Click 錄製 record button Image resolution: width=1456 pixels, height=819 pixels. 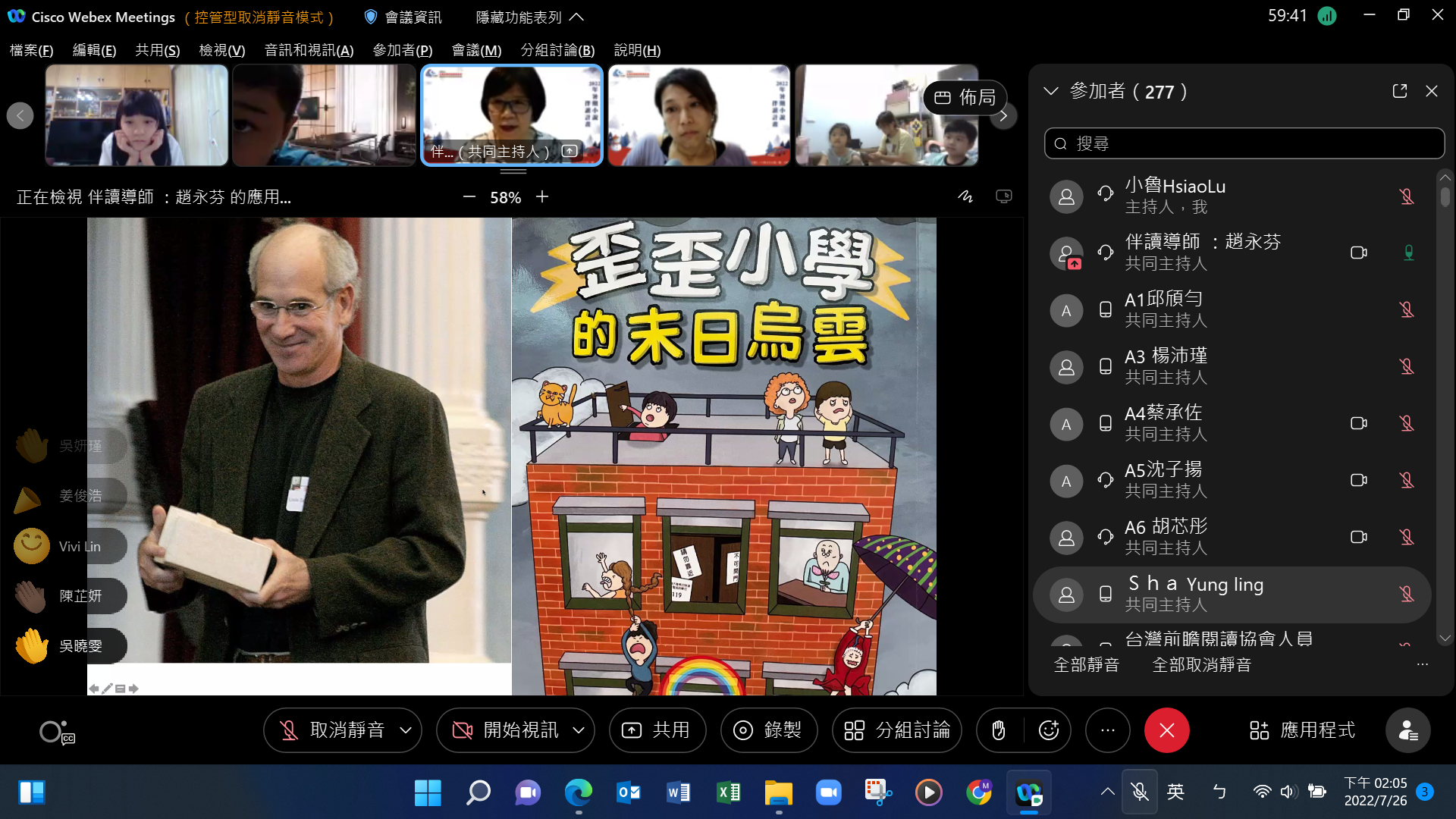pos(768,730)
